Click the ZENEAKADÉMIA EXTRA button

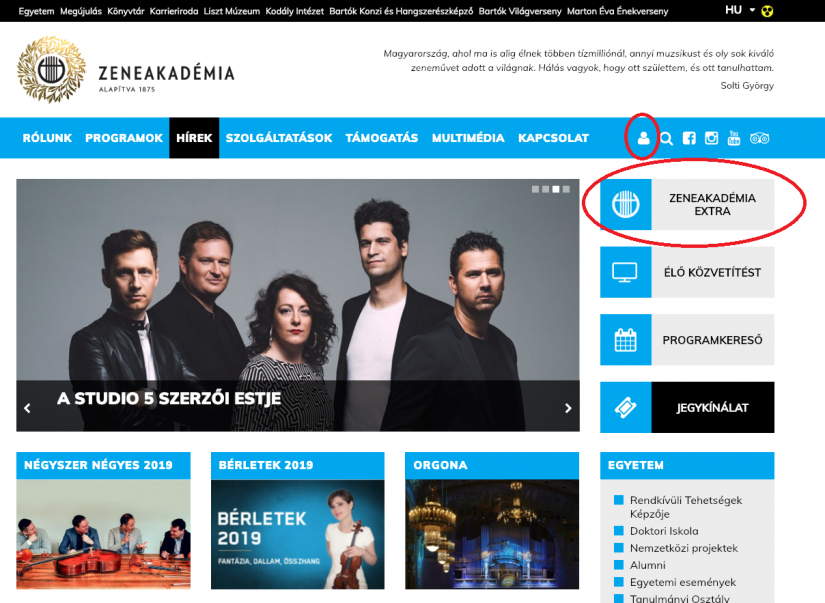coord(687,204)
